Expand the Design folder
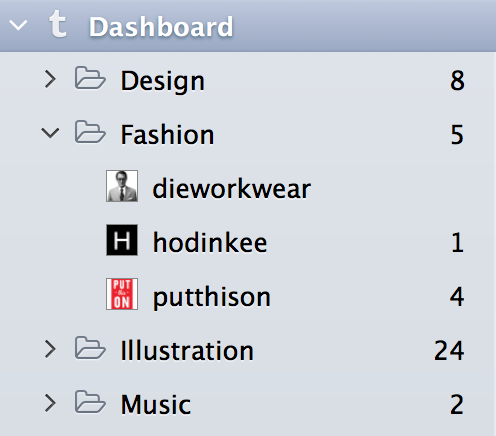The width and height of the screenshot is (496, 436). click(50, 79)
